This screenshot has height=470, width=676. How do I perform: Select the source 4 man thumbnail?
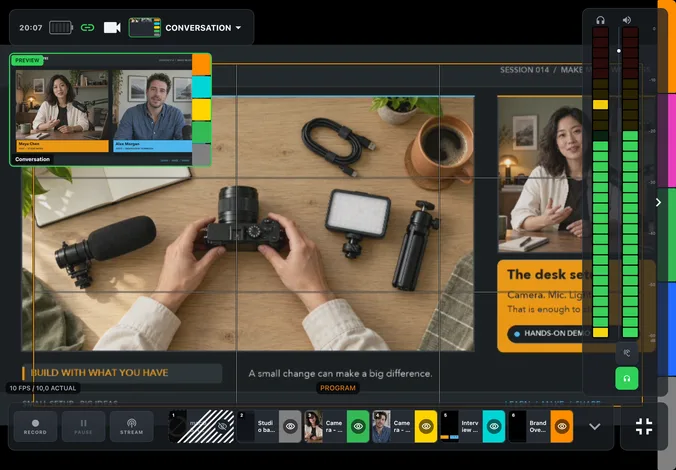pyautogui.click(x=381, y=426)
